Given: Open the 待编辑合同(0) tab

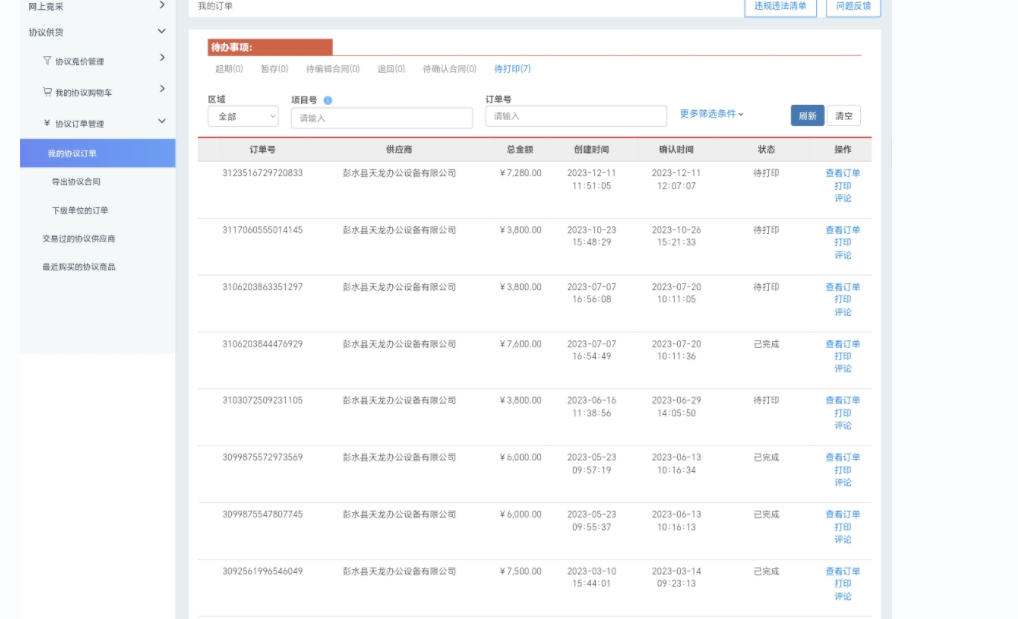Looking at the screenshot, I should [333, 69].
